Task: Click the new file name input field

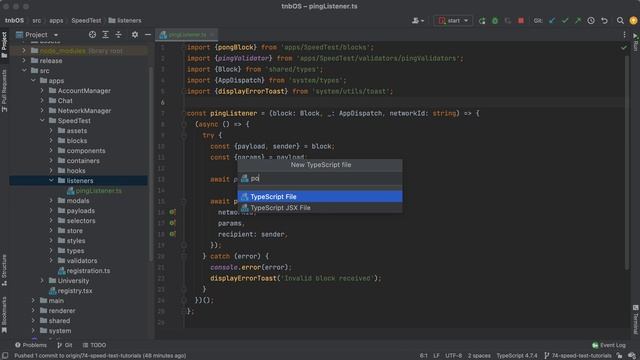Action: coord(320,178)
